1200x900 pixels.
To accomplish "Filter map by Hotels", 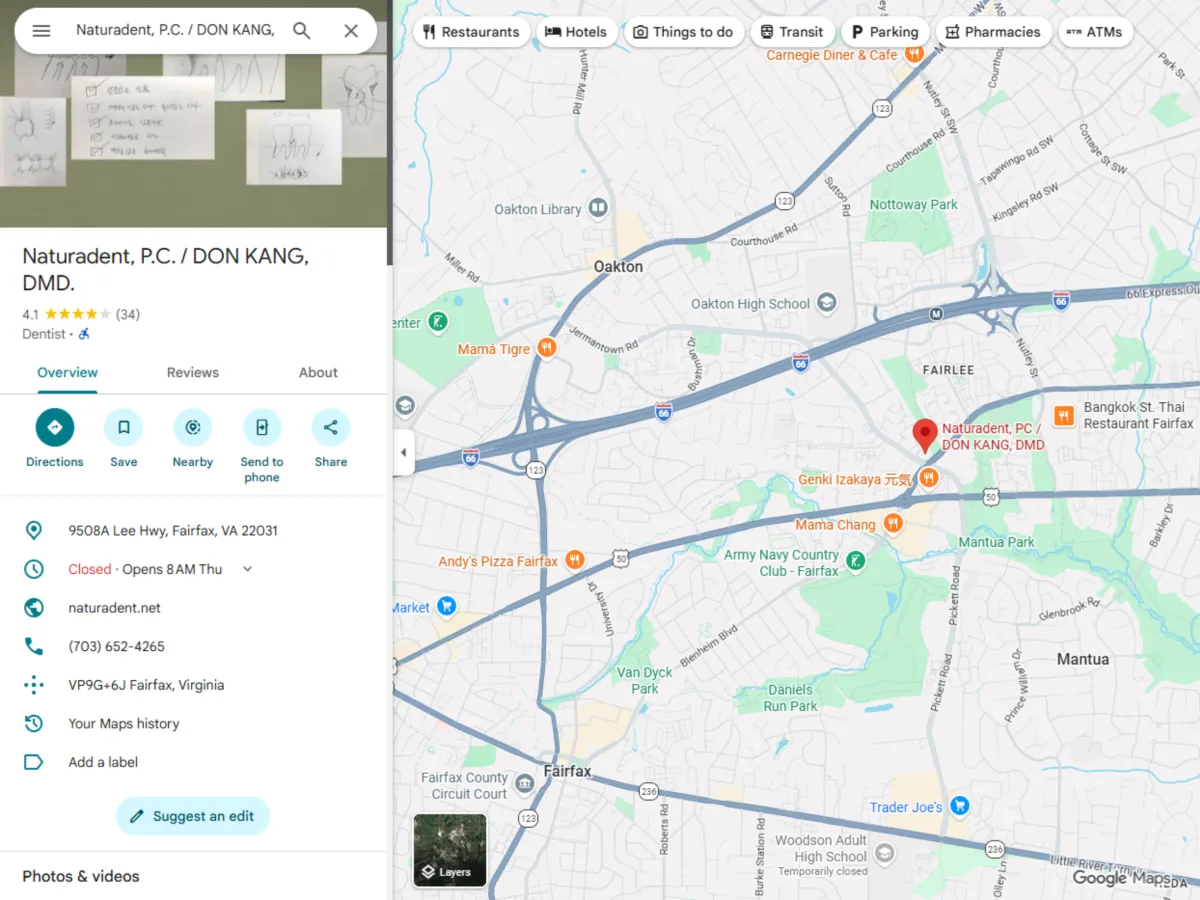I will point(576,32).
